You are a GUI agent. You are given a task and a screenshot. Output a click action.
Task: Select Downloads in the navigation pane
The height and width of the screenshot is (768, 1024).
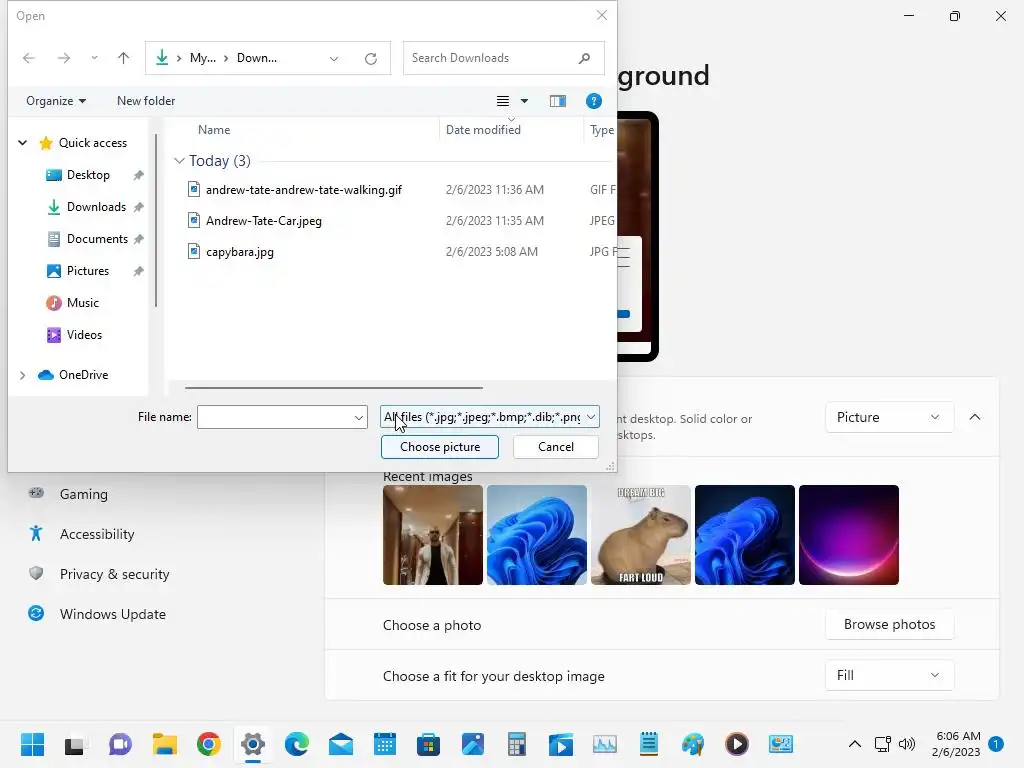tap(96, 207)
